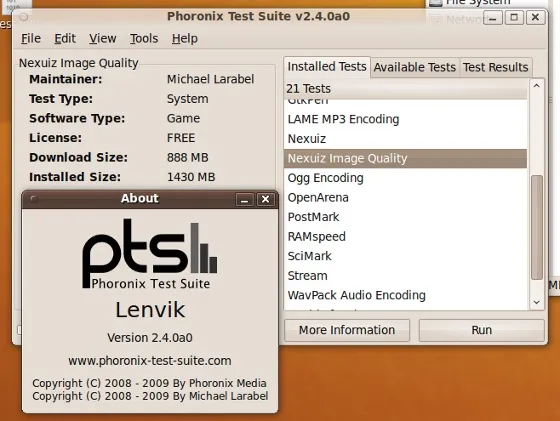
Task: Select the PostMark test
Action: [405, 217]
